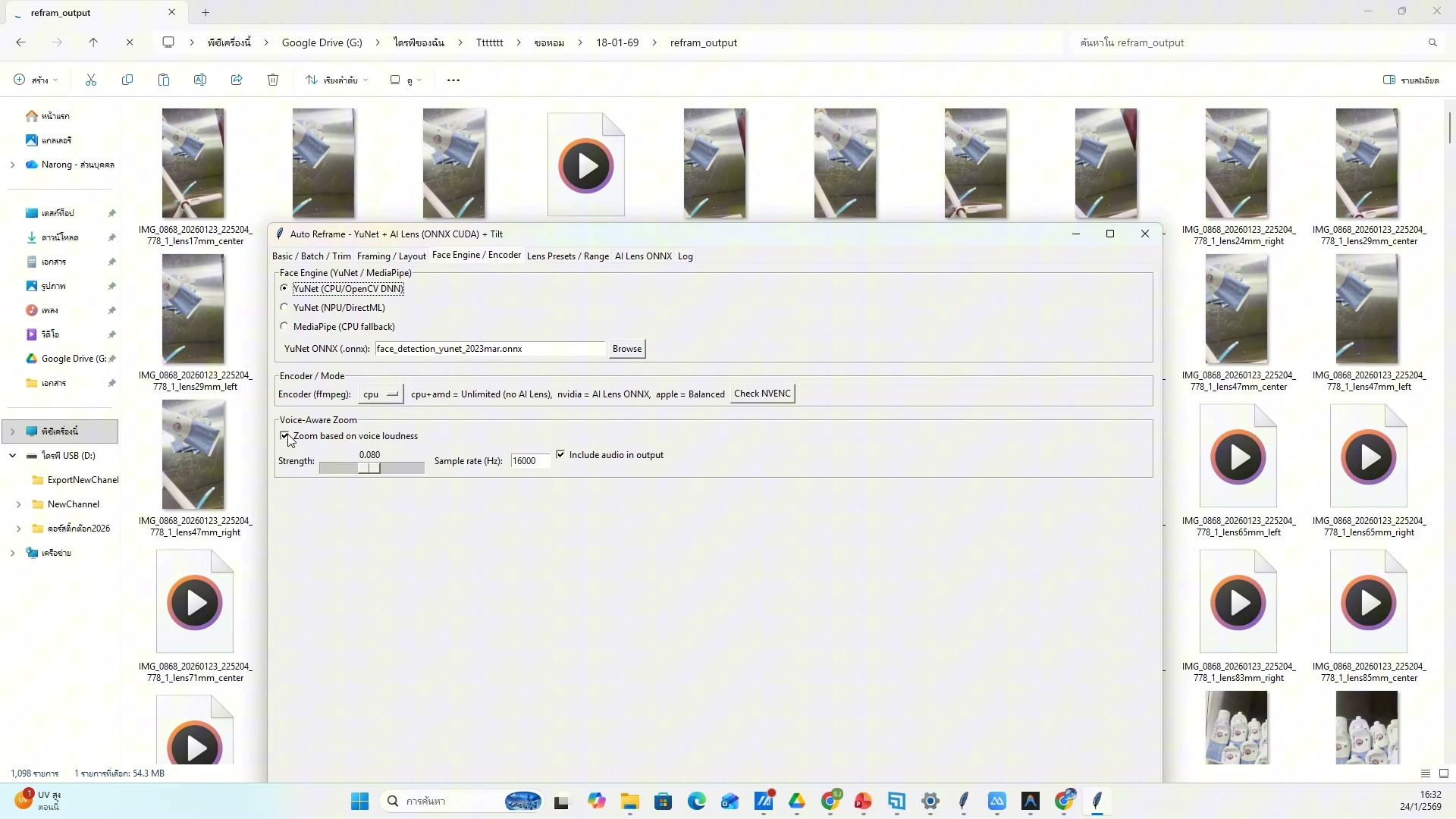The height and width of the screenshot is (819, 1456).
Task: Select the MediaPipe (CPU fallback) radio button
Action: (x=284, y=325)
